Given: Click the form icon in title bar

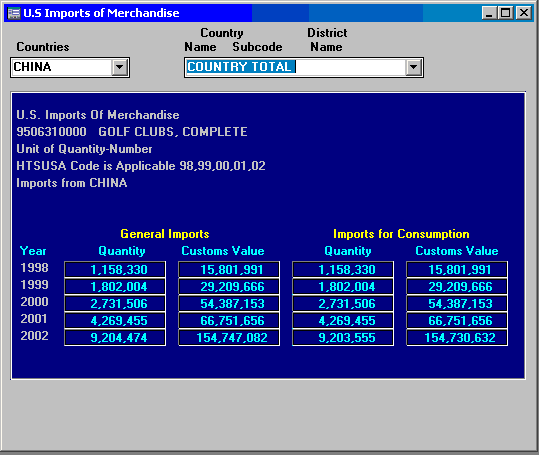Looking at the screenshot, I should point(14,13).
